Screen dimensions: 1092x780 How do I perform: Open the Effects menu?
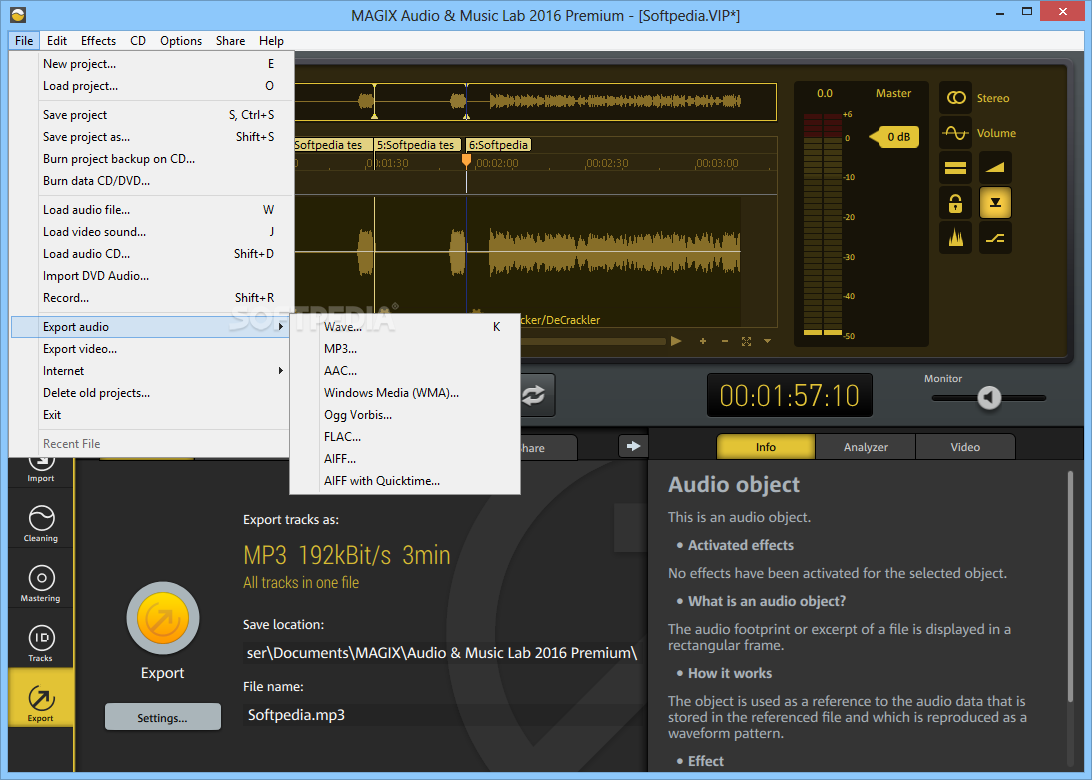coord(98,40)
